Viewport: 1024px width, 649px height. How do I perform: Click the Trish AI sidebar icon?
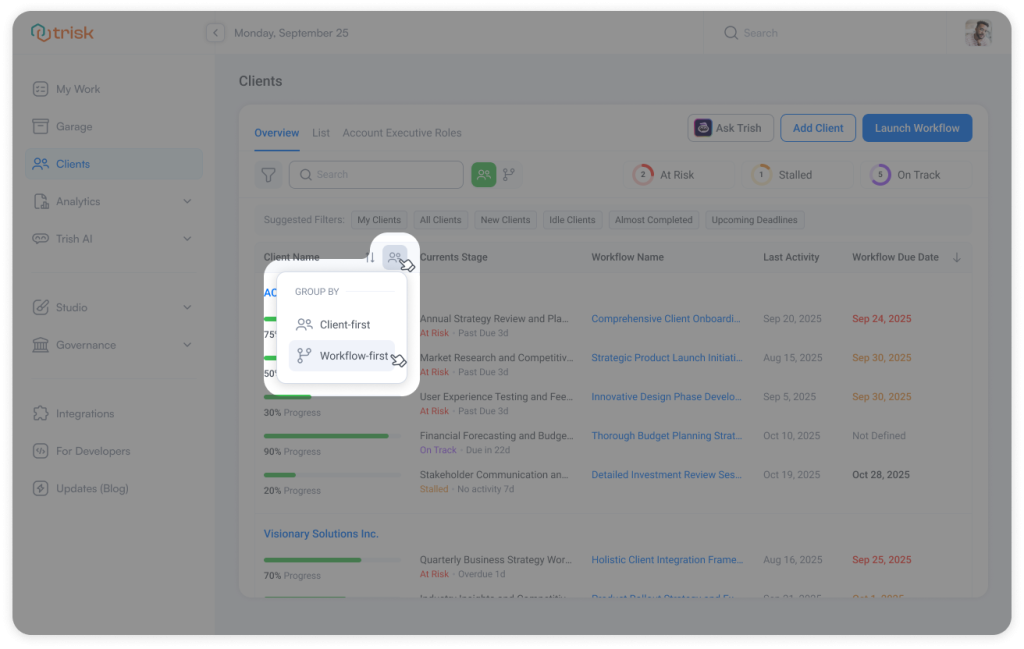point(39,238)
